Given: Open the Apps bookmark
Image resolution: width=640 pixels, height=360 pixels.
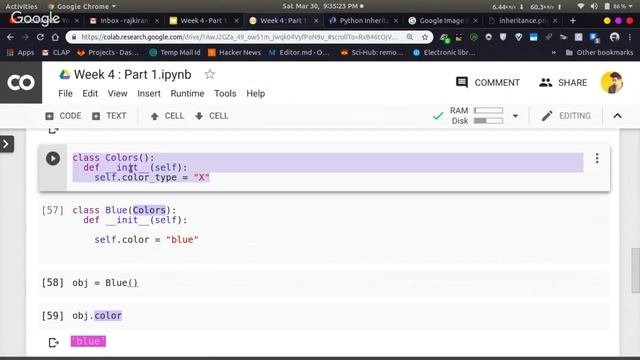Looking at the screenshot, I should point(20,52).
